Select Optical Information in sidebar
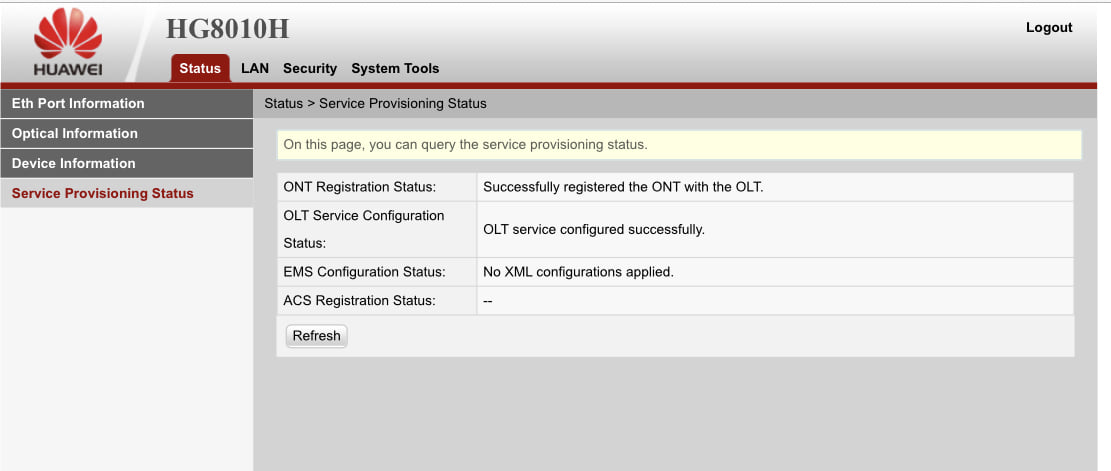Viewport: 1111px width, 471px height. pos(75,133)
